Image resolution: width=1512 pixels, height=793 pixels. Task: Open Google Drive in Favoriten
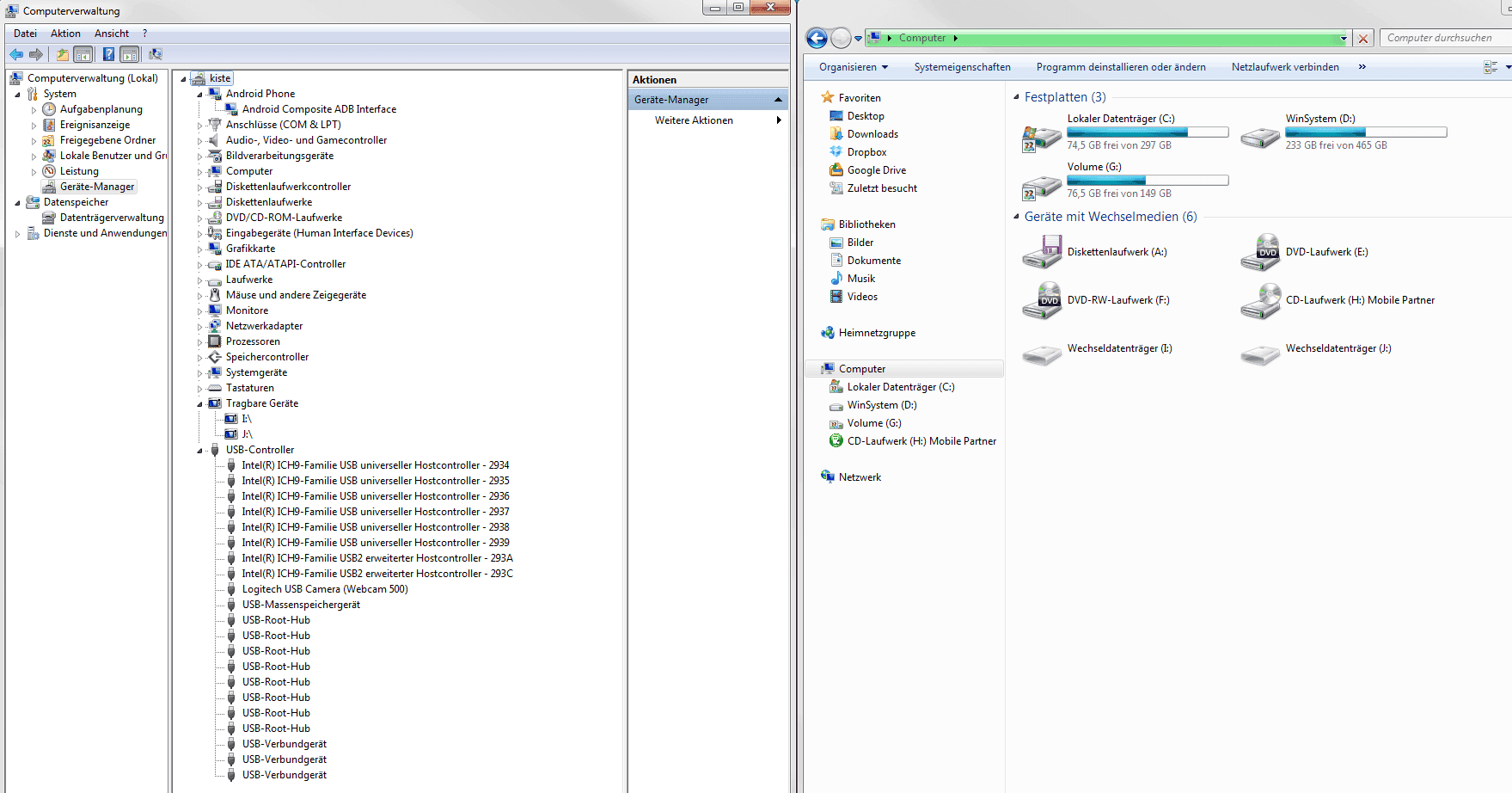[x=877, y=170]
